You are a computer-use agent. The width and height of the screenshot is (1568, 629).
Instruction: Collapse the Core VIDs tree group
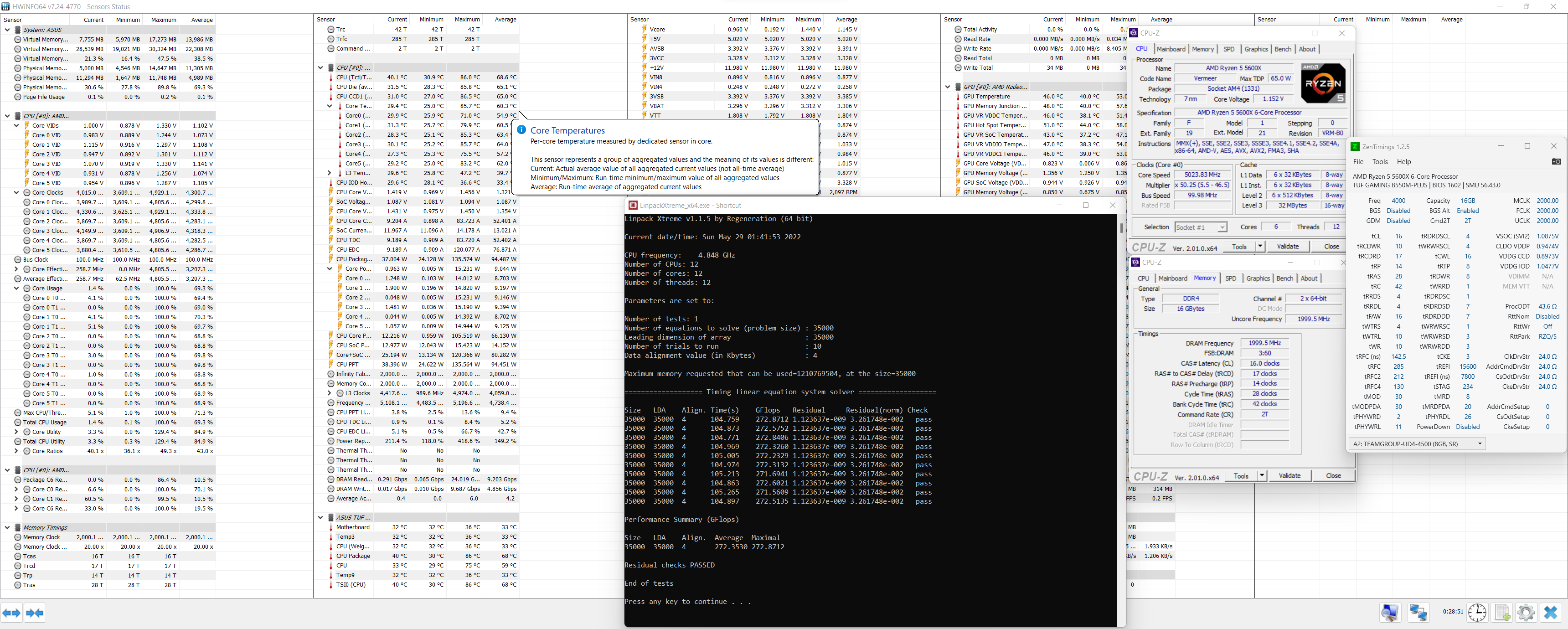click(x=16, y=125)
